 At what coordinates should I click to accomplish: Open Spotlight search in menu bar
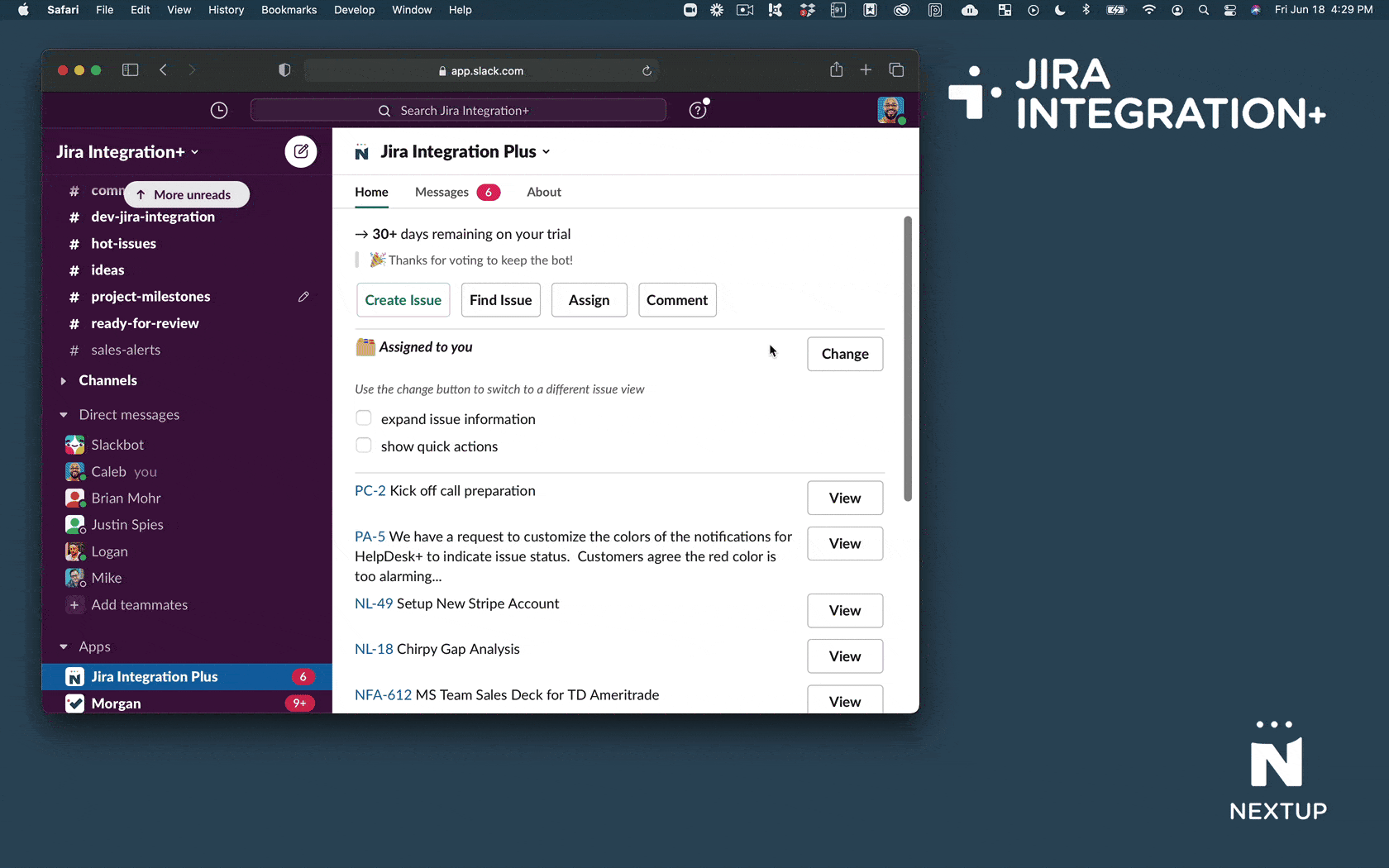[x=1204, y=10]
